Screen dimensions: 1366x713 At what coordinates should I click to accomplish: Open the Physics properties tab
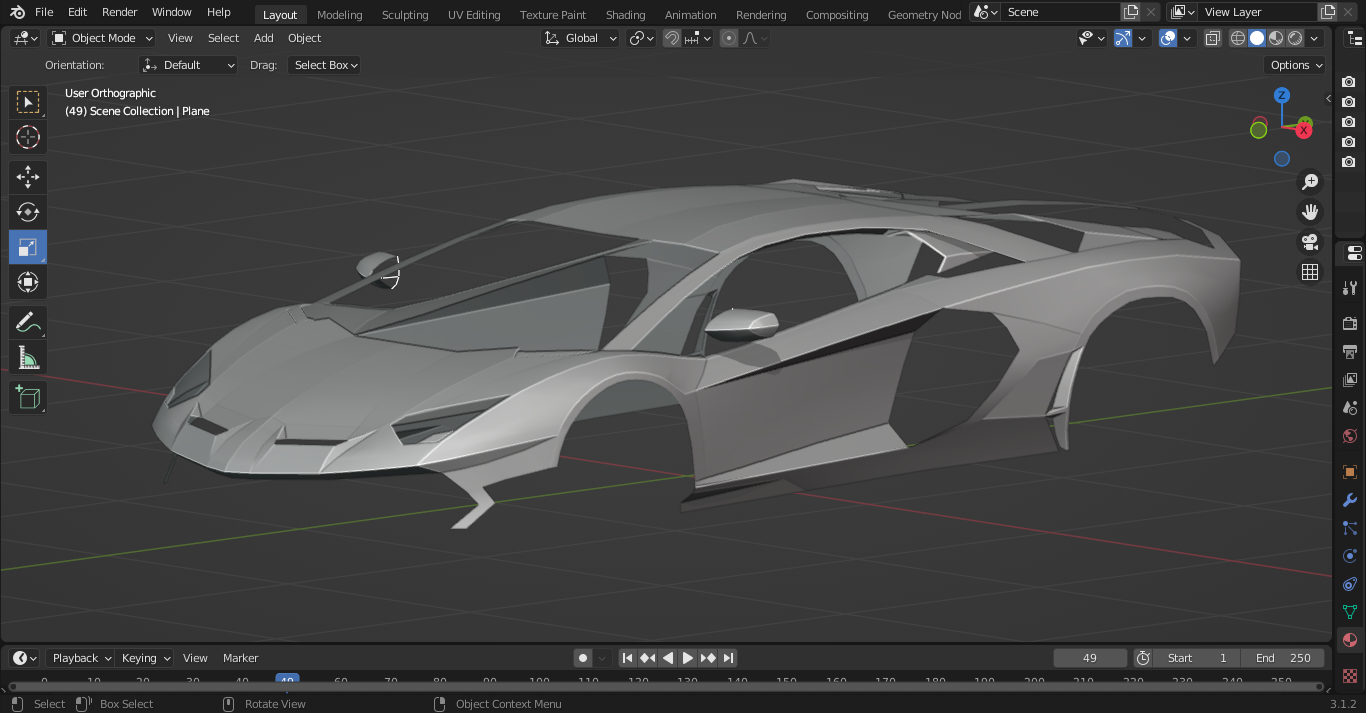tap(1350, 556)
